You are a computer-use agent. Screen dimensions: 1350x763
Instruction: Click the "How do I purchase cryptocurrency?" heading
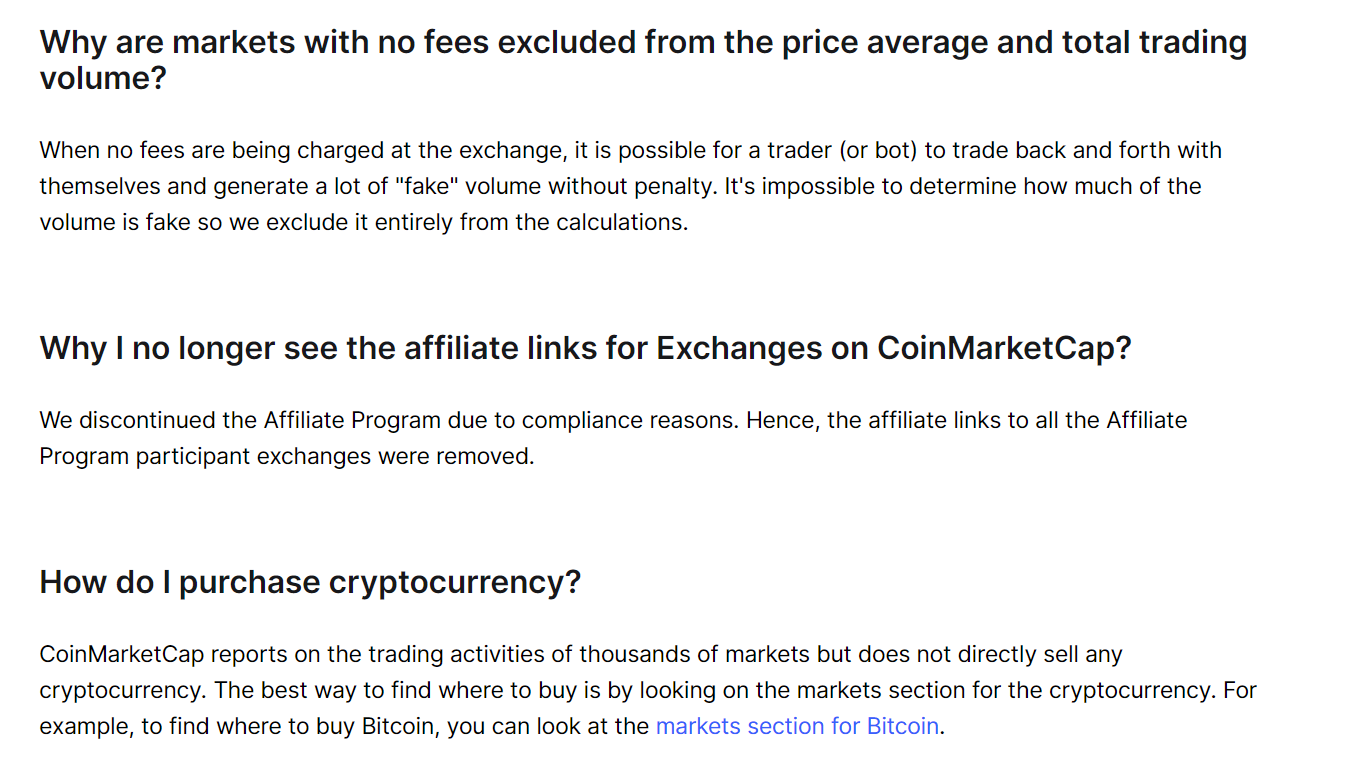[310, 582]
